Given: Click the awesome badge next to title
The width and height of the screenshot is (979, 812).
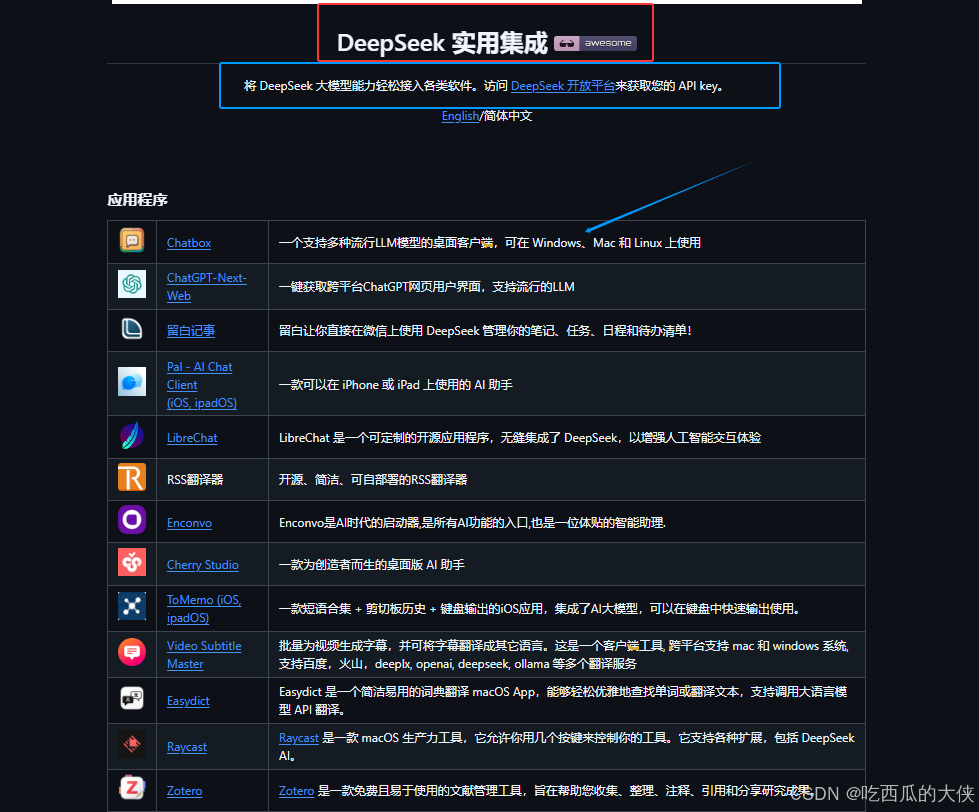Looking at the screenshot, I should (595, 43).
